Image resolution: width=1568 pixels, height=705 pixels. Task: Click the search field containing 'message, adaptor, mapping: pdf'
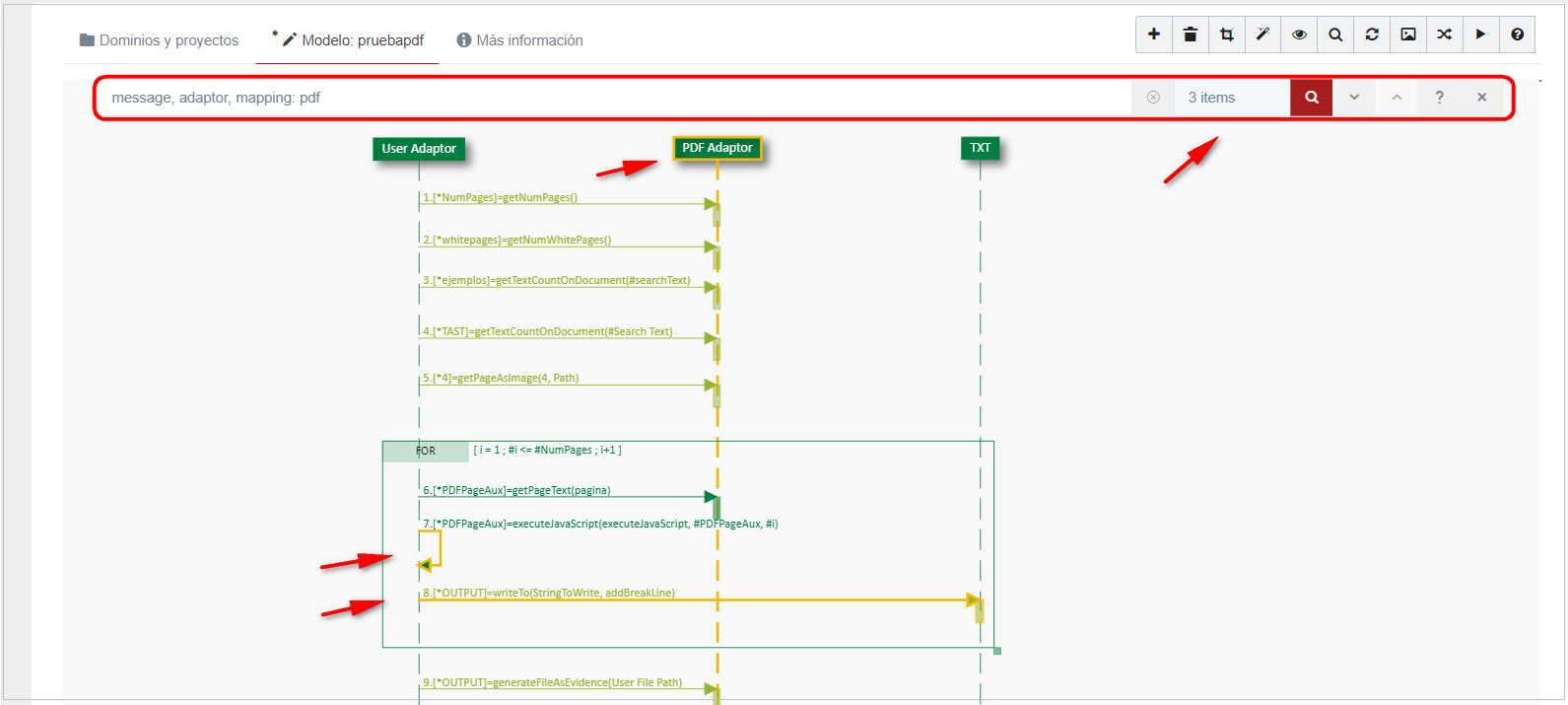611,98
